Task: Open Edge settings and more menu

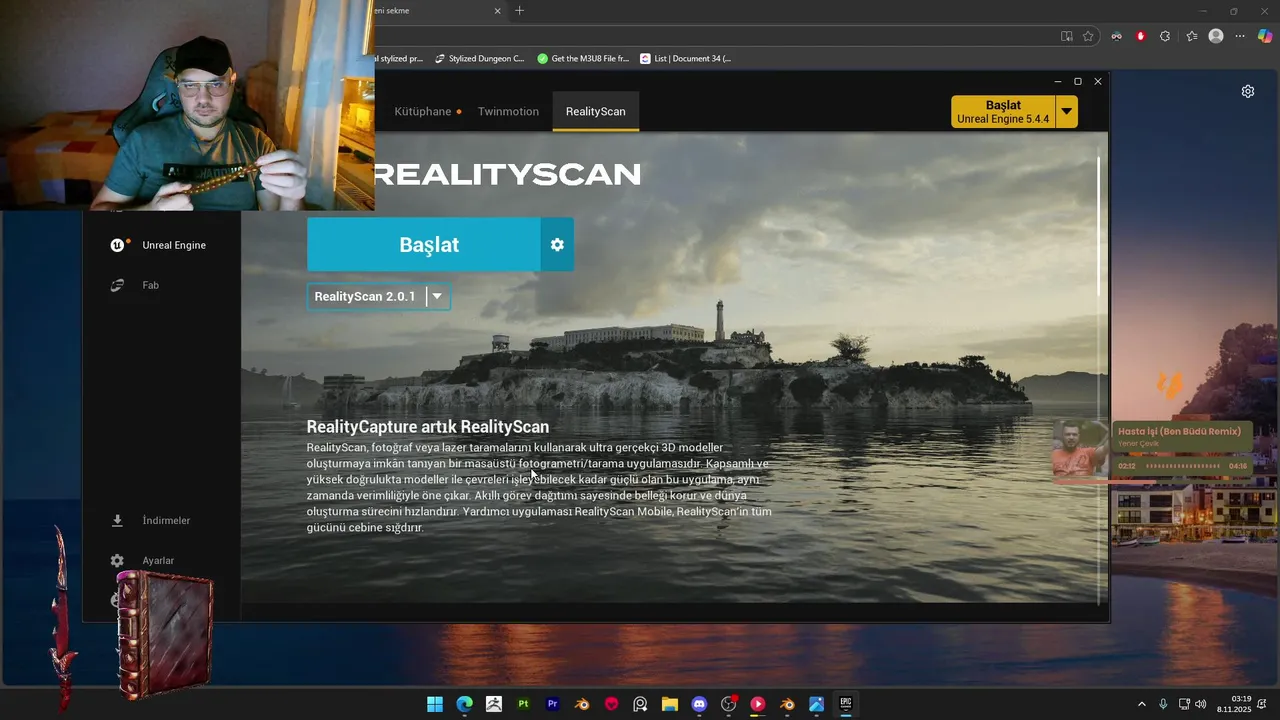Action: [1240, 36]
